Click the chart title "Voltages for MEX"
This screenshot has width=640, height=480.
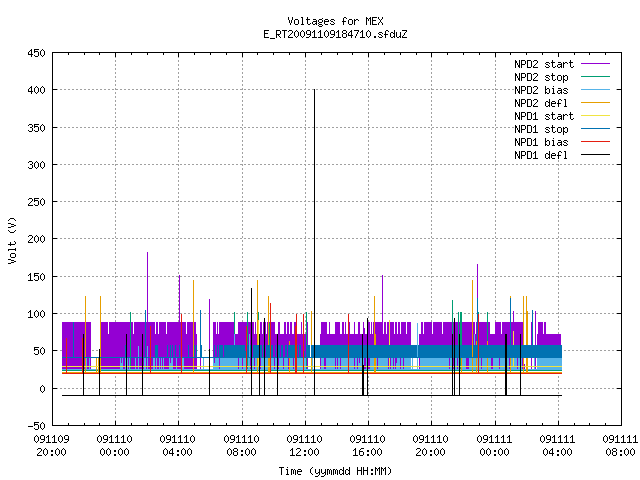(x=335, y=21)
